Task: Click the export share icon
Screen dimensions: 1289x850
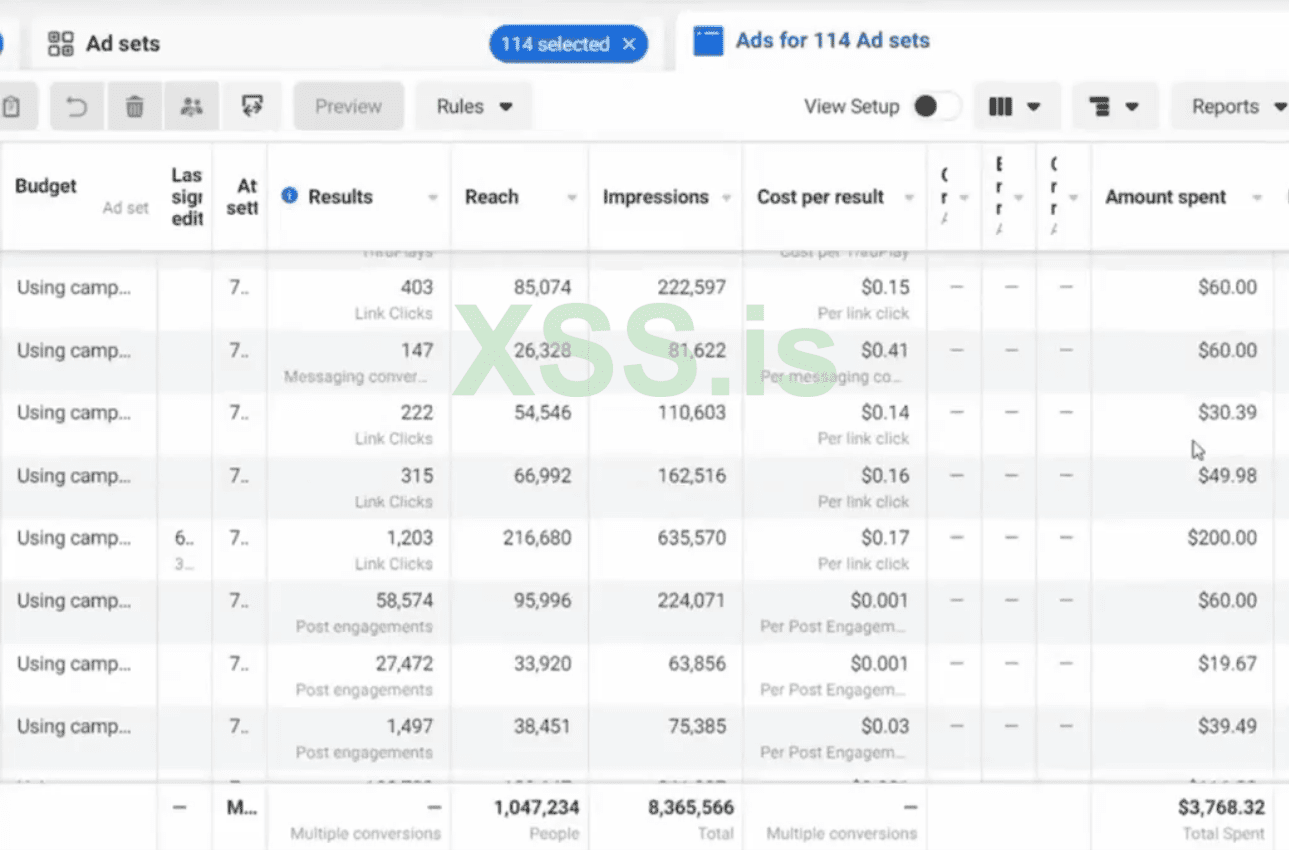Action: click(x=251, y=107)
